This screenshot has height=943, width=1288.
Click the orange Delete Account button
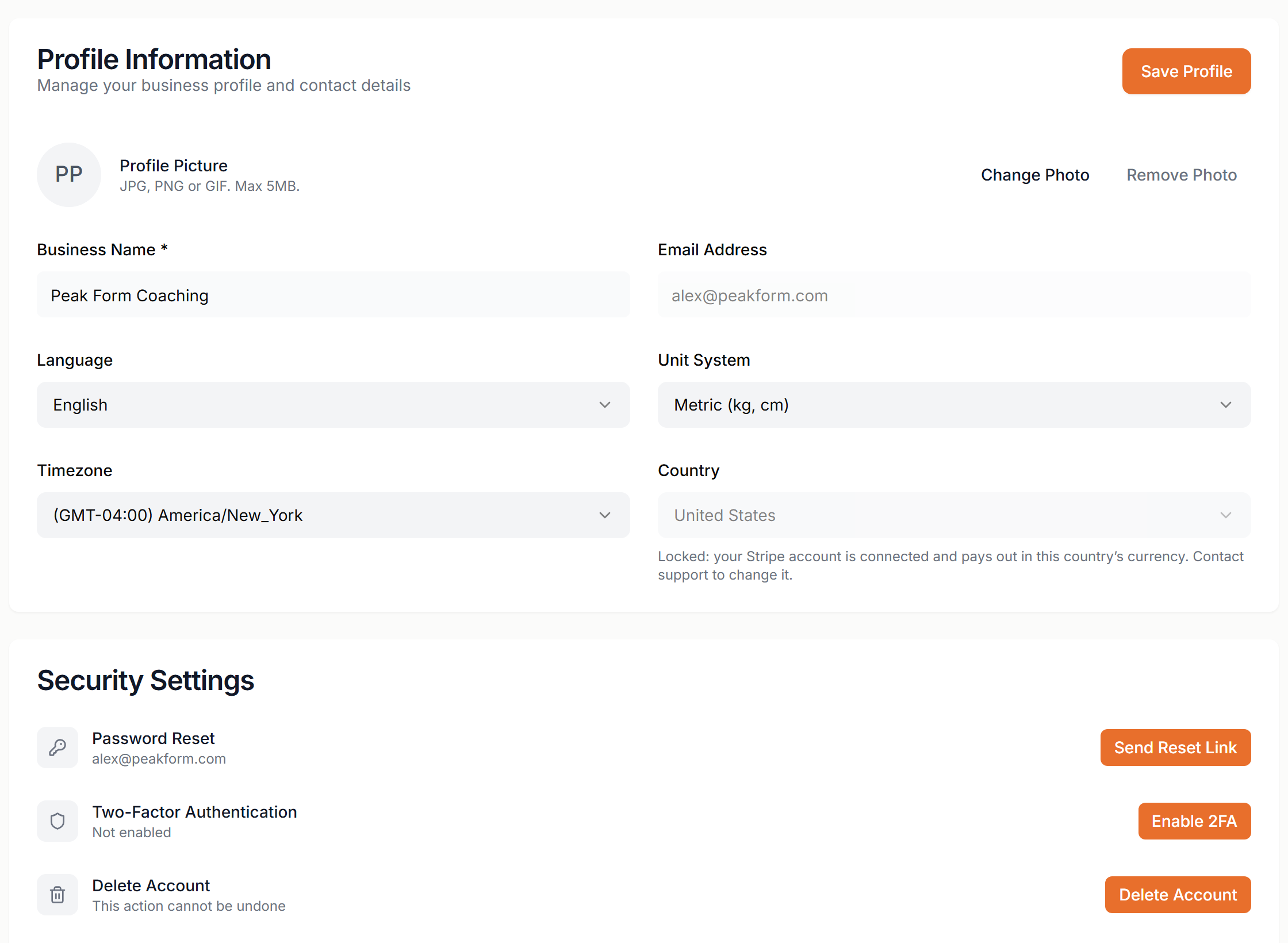[x=1178, y=895]
